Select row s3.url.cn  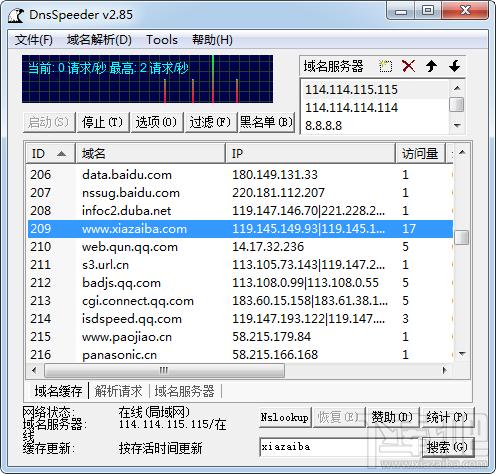coord(240,265)
